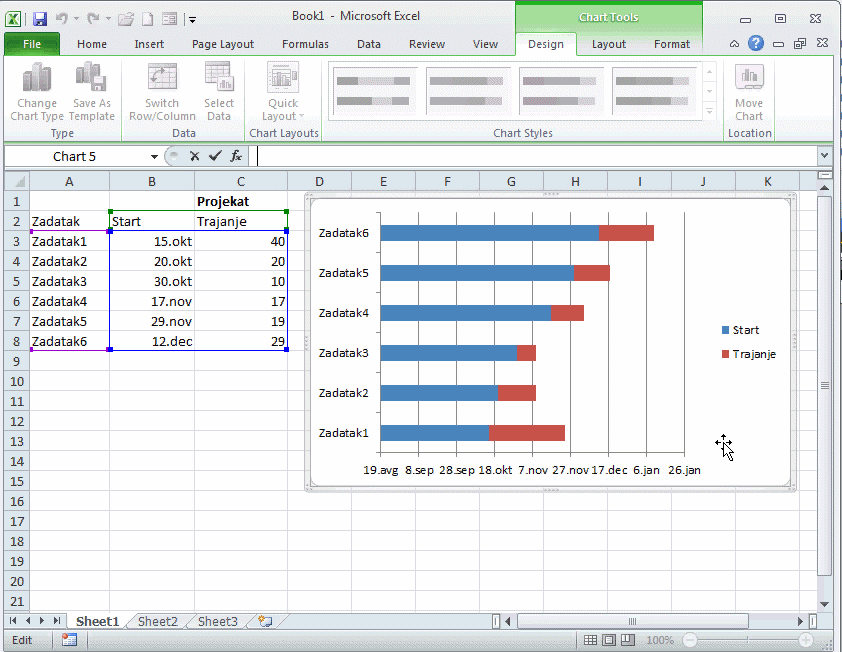
Task: Select cell C1 containing Projekat
Action: coord(241,201)
